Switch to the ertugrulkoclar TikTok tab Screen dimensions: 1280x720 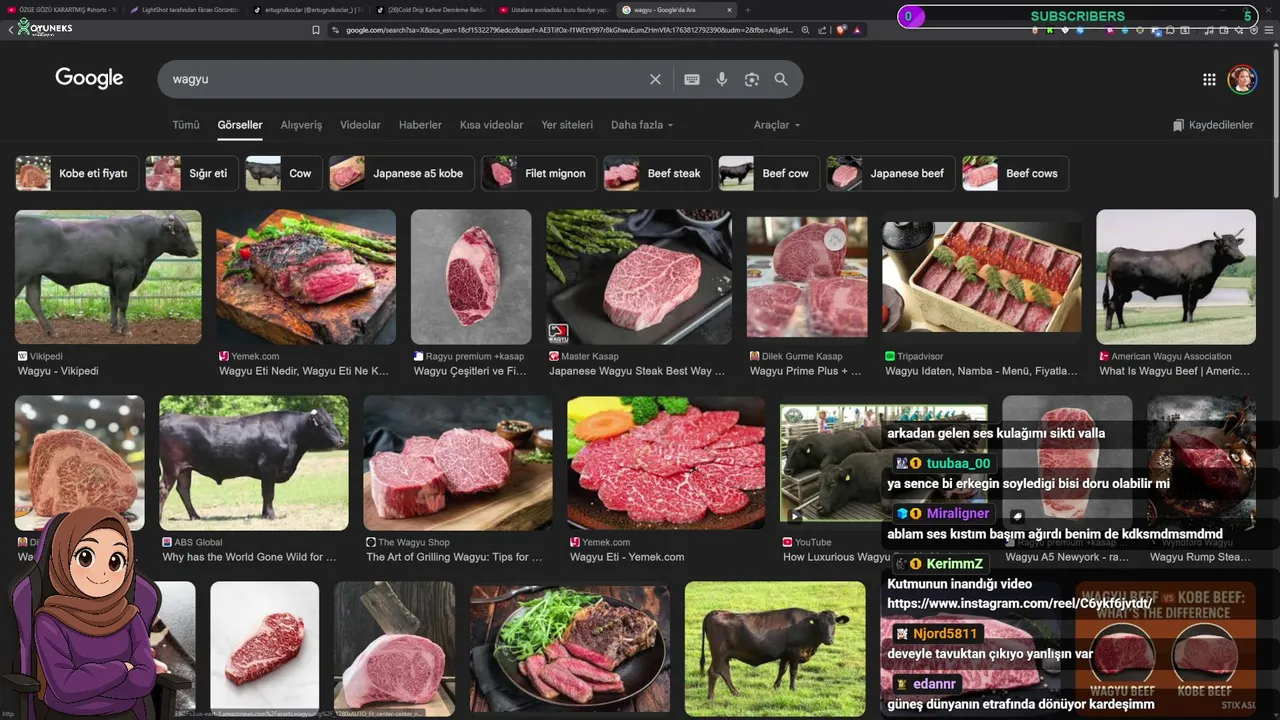(x=307, y=10)
